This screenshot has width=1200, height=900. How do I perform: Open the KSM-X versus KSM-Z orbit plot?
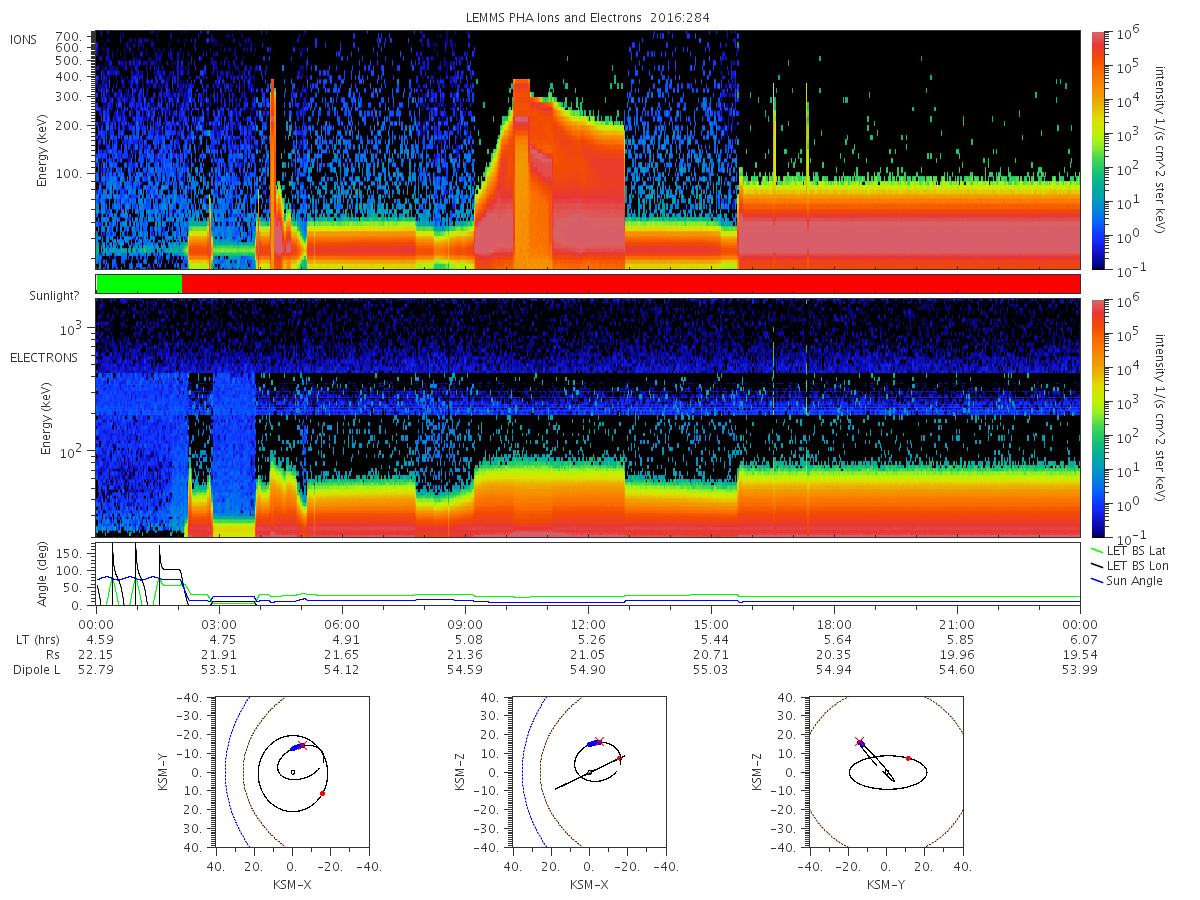588,772
